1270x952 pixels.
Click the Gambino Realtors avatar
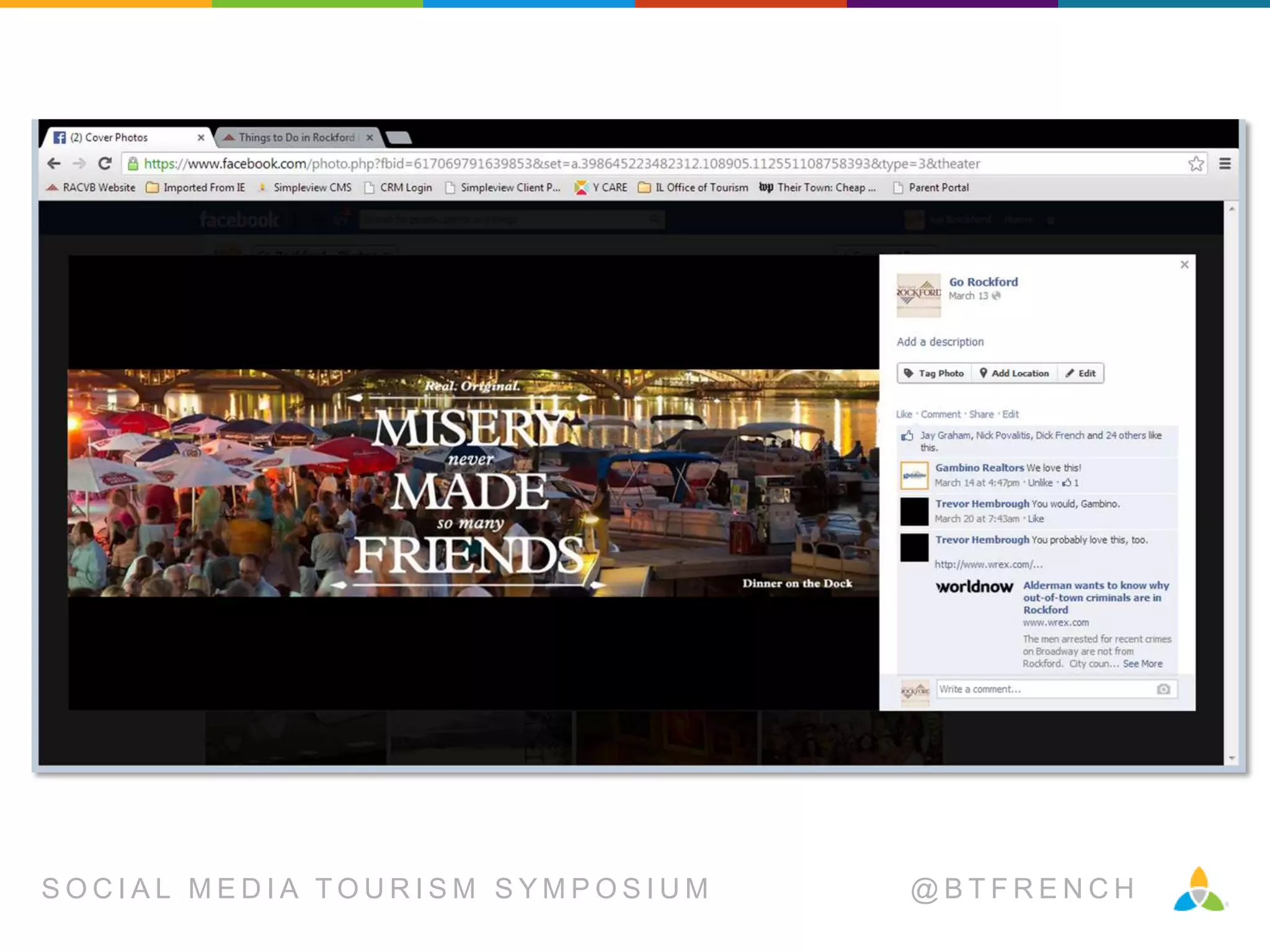(914, 475)
